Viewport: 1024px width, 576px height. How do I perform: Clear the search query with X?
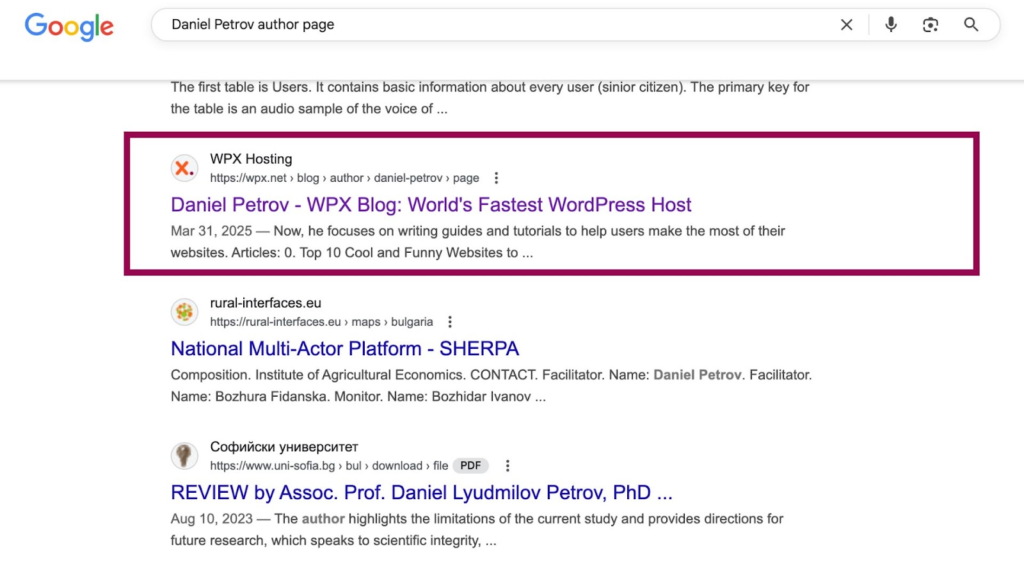[x=846, y=25]
